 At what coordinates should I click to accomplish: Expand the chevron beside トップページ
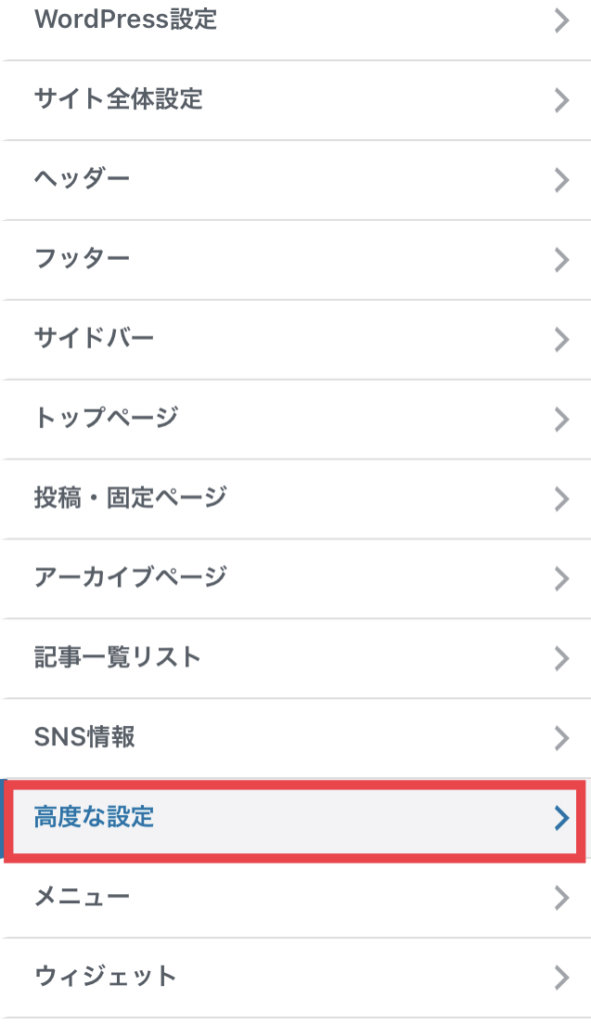562,419
